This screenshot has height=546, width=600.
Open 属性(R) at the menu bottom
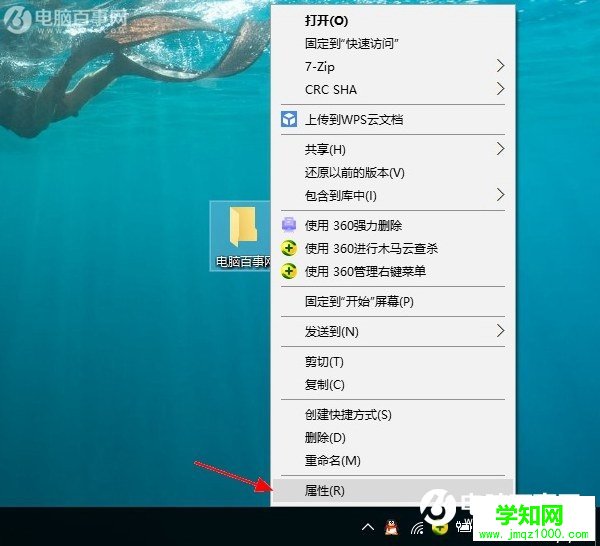click(393, 490)
